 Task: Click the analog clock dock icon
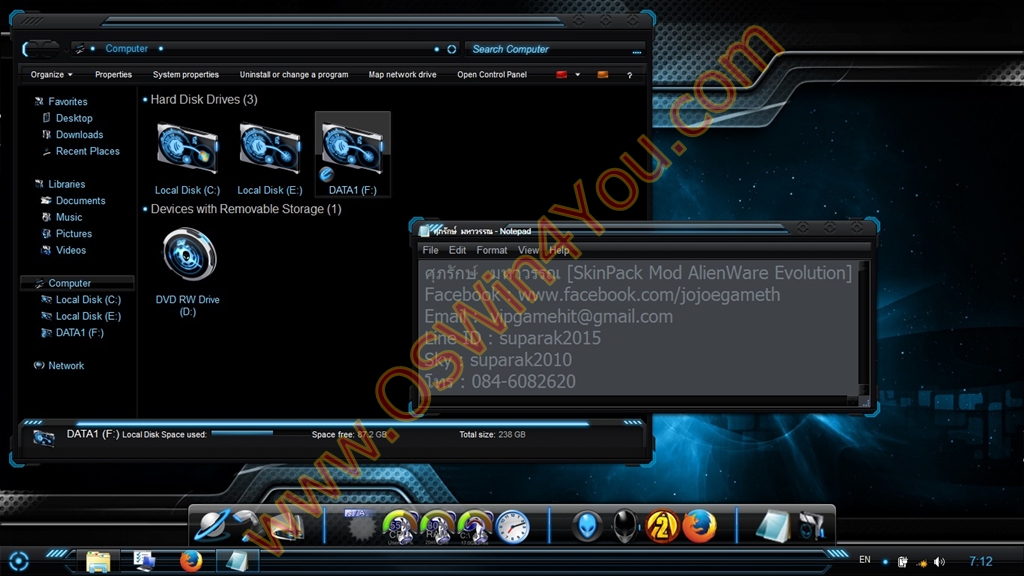click(513, 526)
